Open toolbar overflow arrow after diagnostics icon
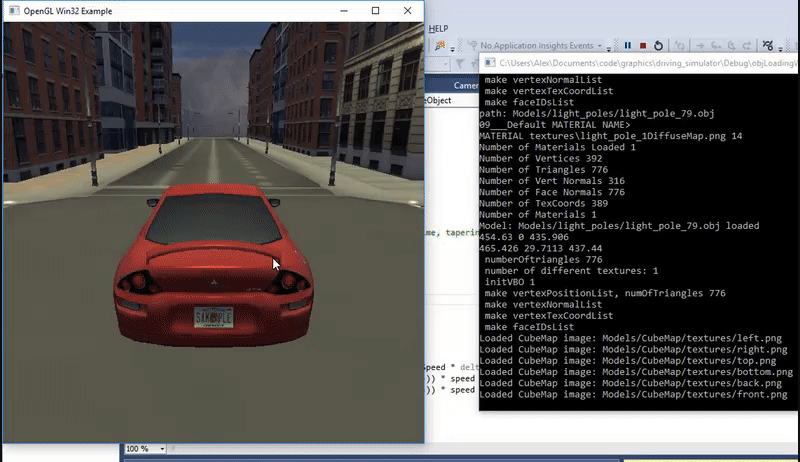The width and height of the screenshot is (800, 462). click(452, 49)
